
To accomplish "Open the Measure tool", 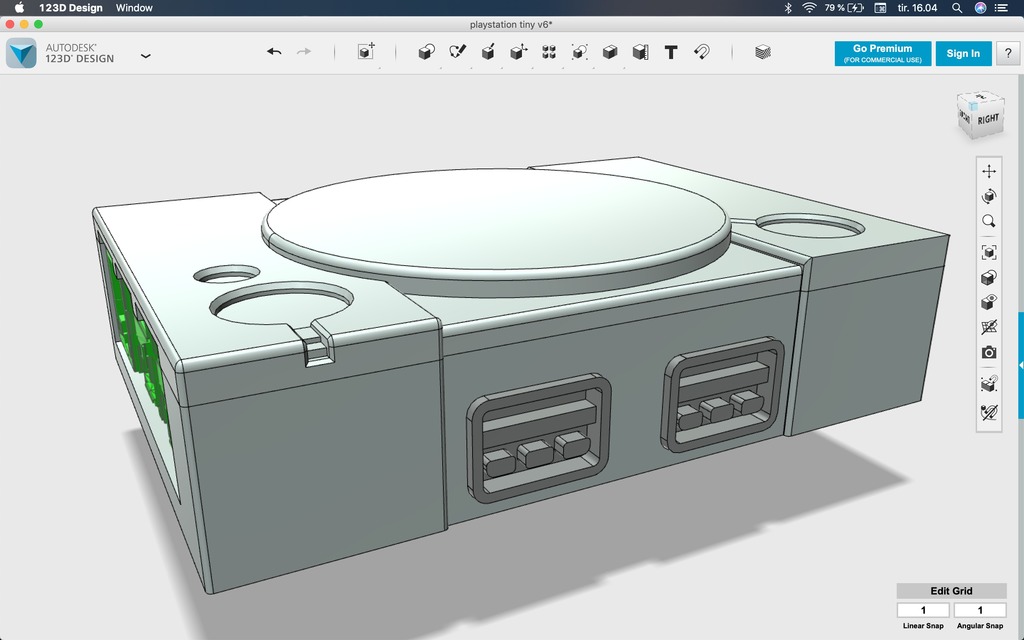I will (x=640, y=52).
